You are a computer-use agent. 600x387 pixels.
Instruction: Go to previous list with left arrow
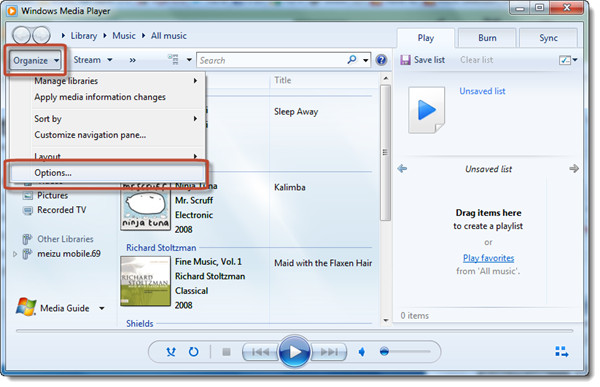click(x=402, y=168)
